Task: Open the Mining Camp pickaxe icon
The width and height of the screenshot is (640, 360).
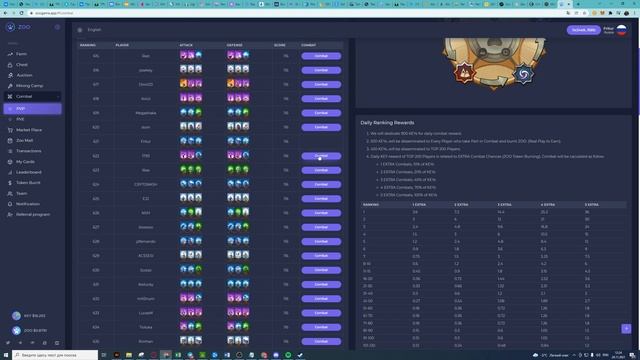Action: pyautogui.click(x=10, y=86)
